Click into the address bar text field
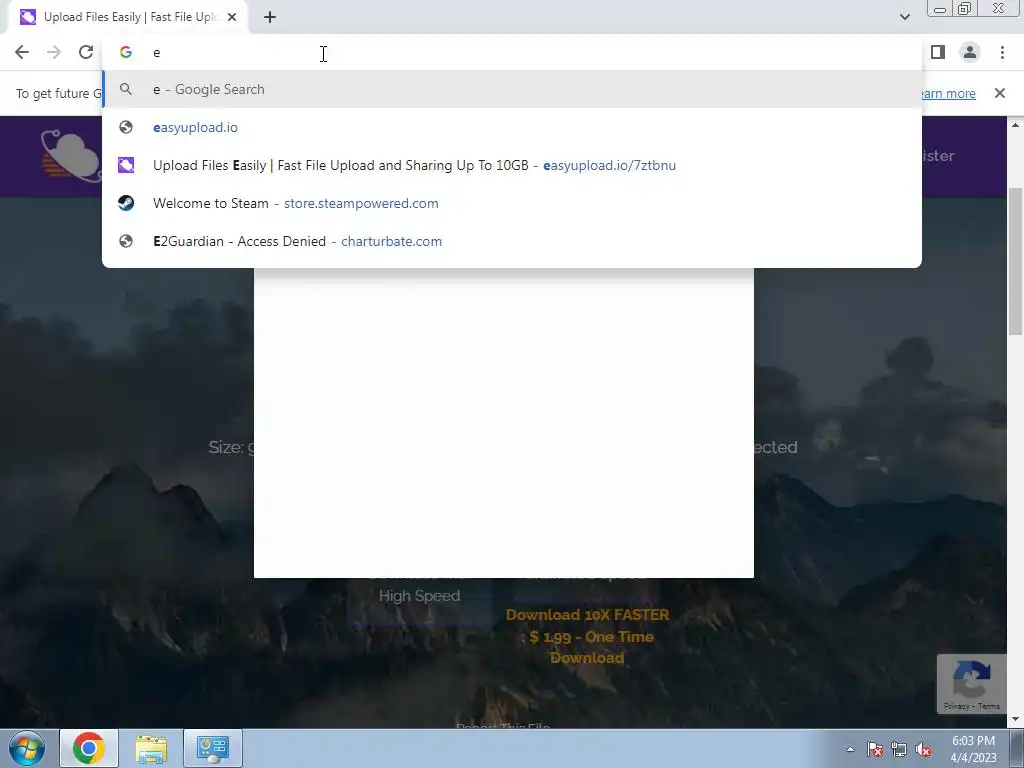Viewport: 1024px width, 768px height. tap(512, 52)
